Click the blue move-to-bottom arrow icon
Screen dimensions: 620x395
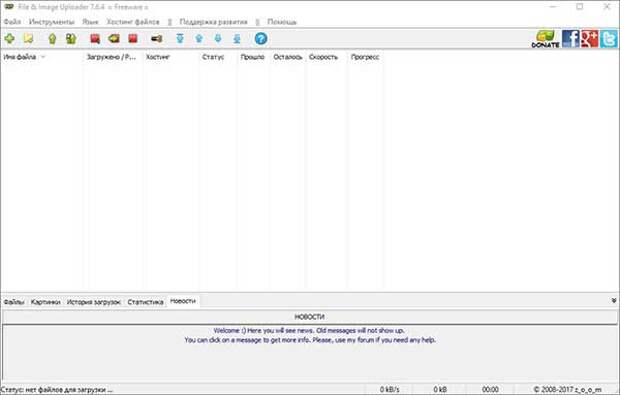coord(237,38)
